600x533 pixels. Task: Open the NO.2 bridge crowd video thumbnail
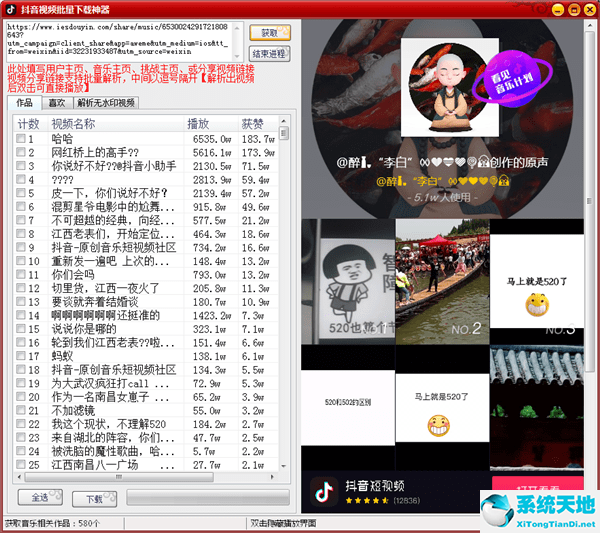point(442,282)
